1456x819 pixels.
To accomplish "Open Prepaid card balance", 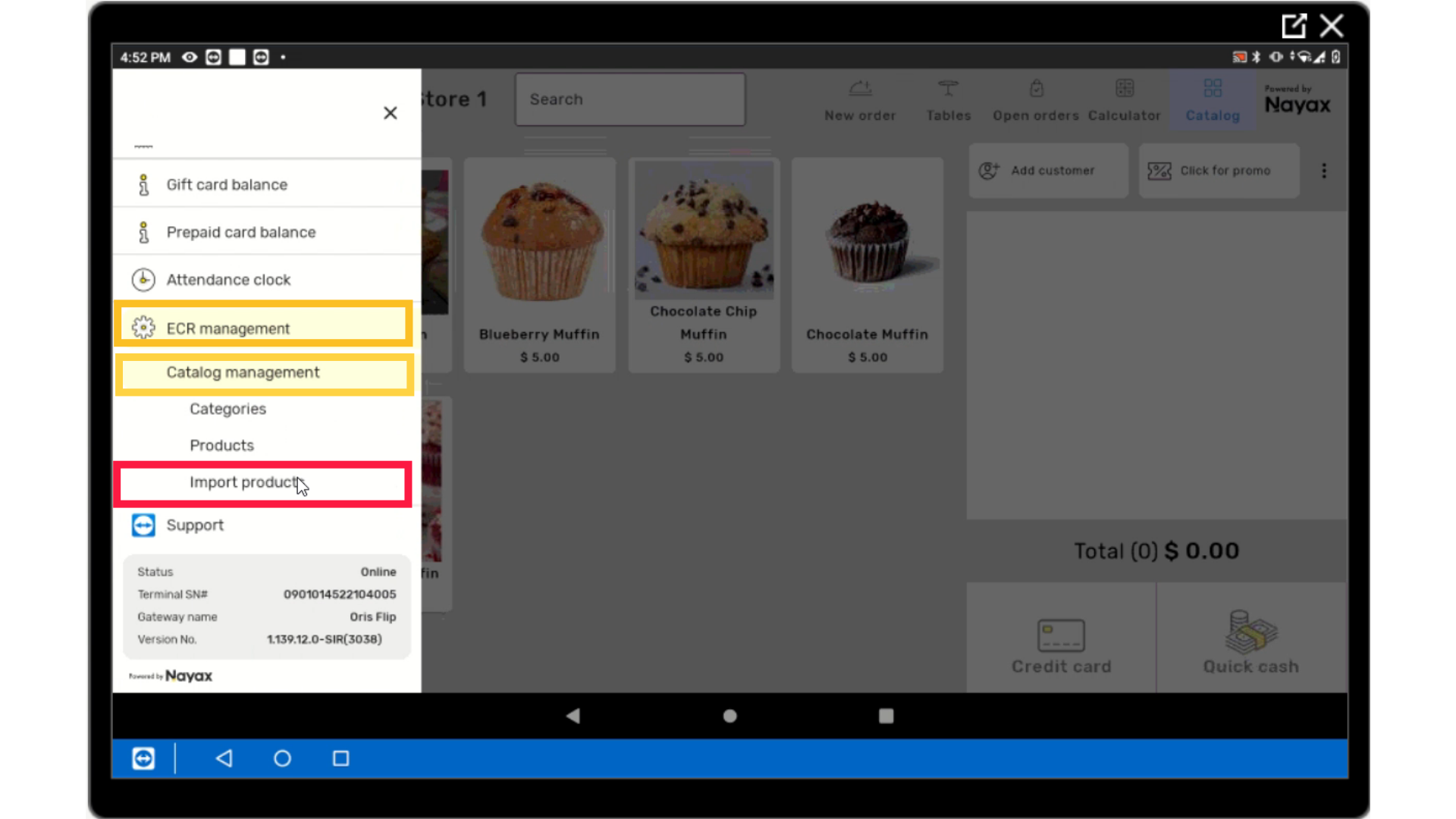I will (266, 232).
